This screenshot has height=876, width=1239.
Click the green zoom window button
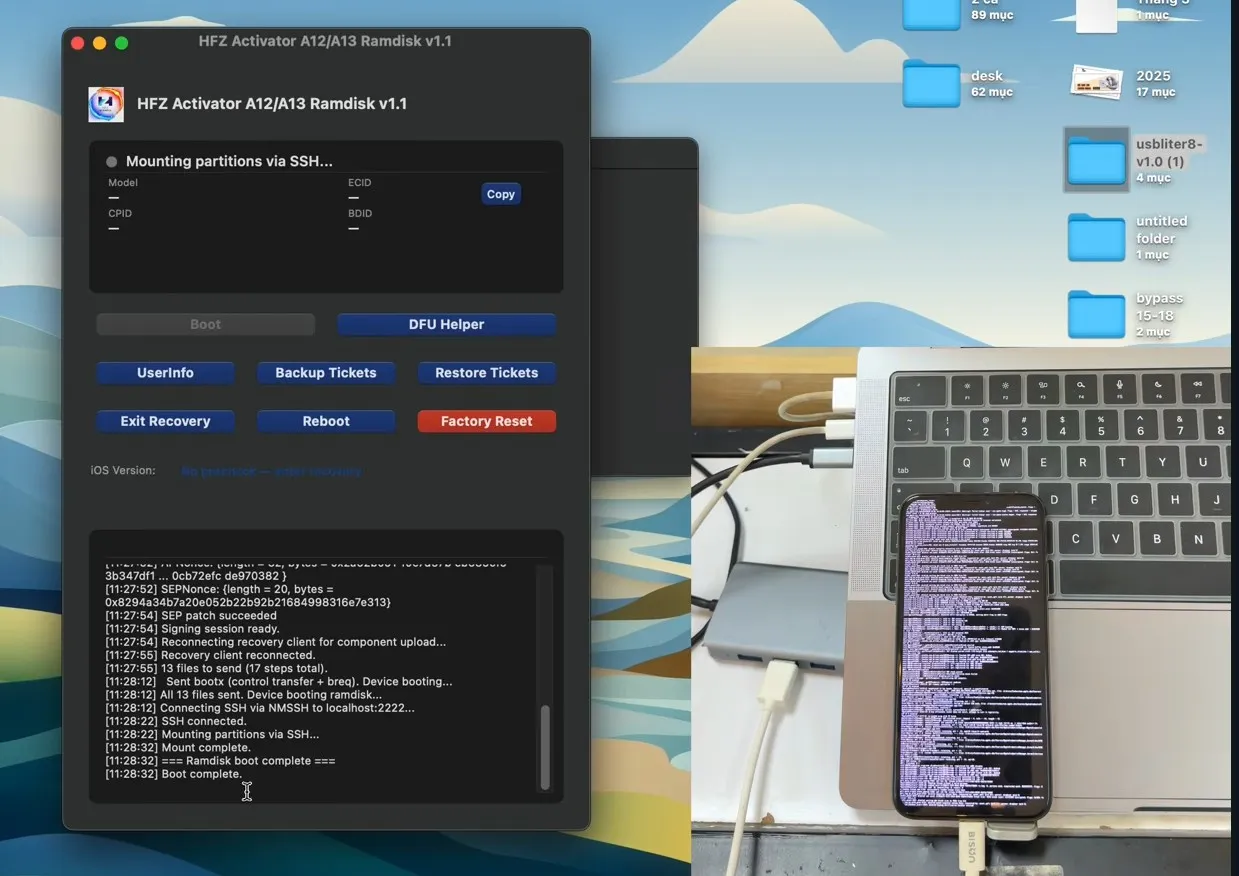pos(122,42)
